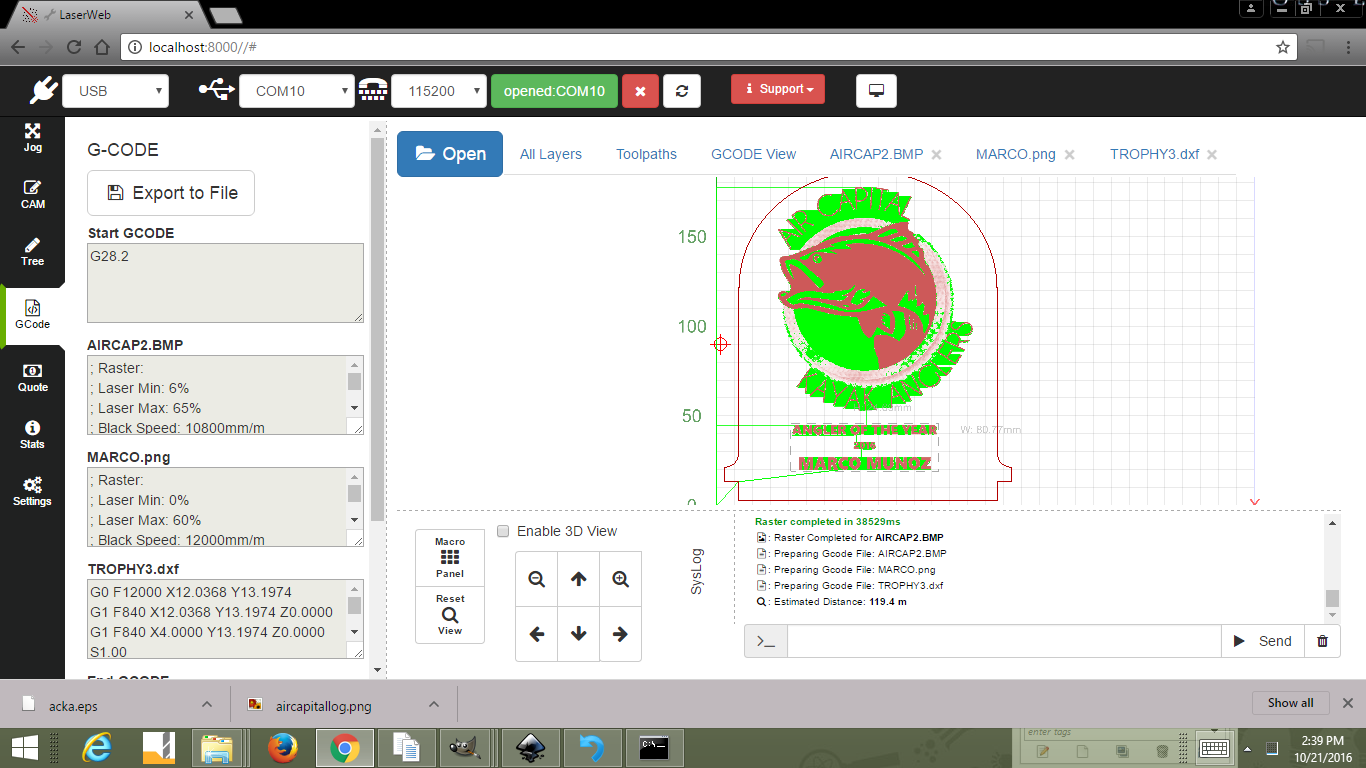This screenshot has height=768, width=1366.
Task: Close the downloads bar
Action: coord(1347,703)
